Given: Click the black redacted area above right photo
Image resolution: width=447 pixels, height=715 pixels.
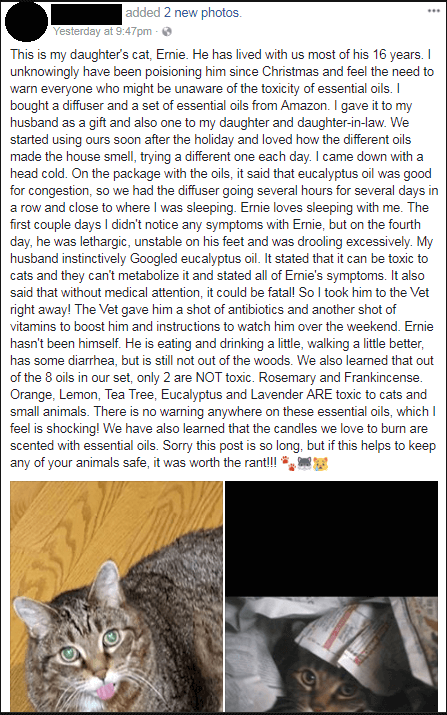Looking at the screenshot, I should [332, 539].
